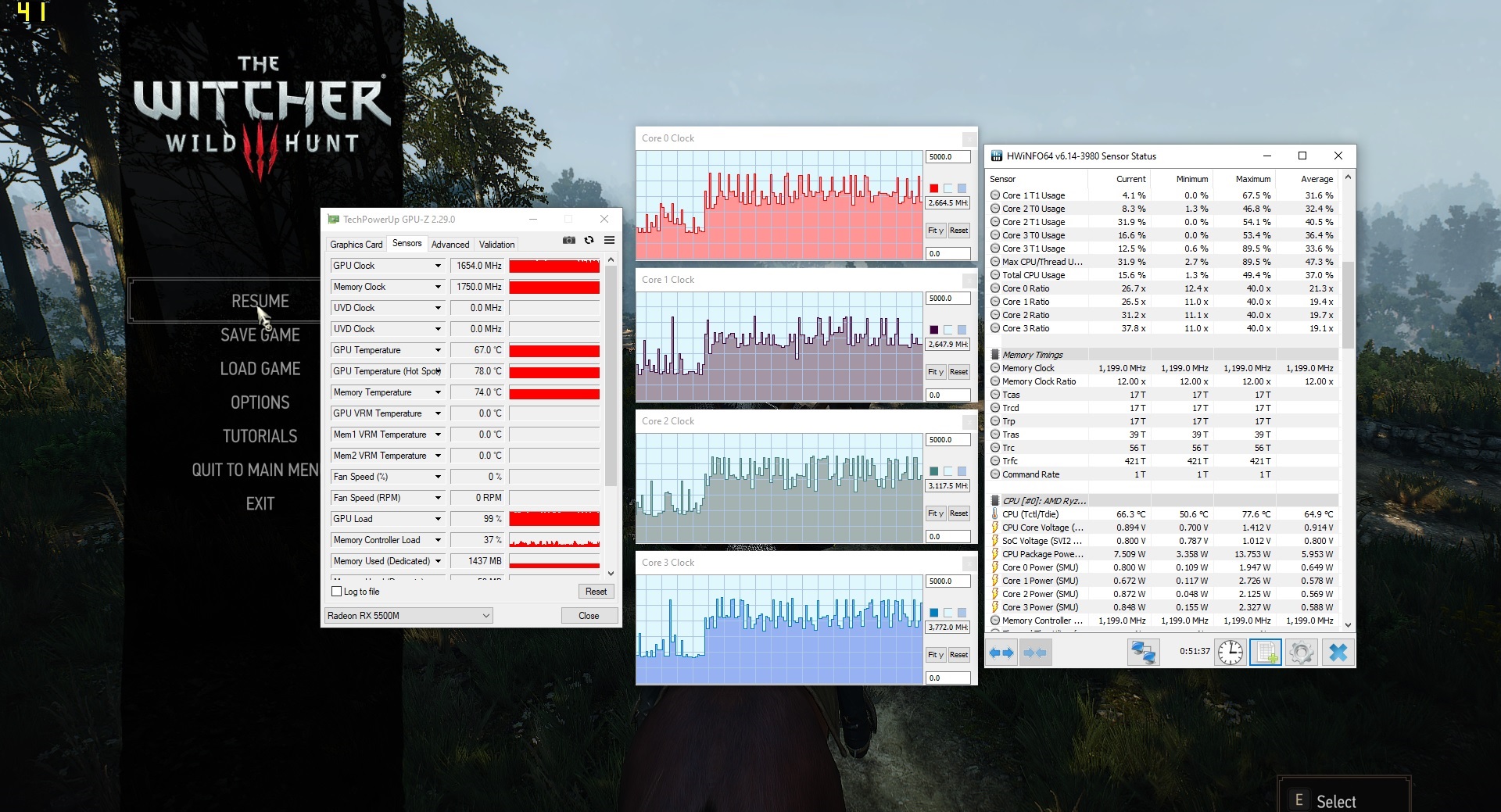Click the logging sheet icon in HWiNFO
The height and width of the screenshot is (812, 1501).
pos(1266,653)
